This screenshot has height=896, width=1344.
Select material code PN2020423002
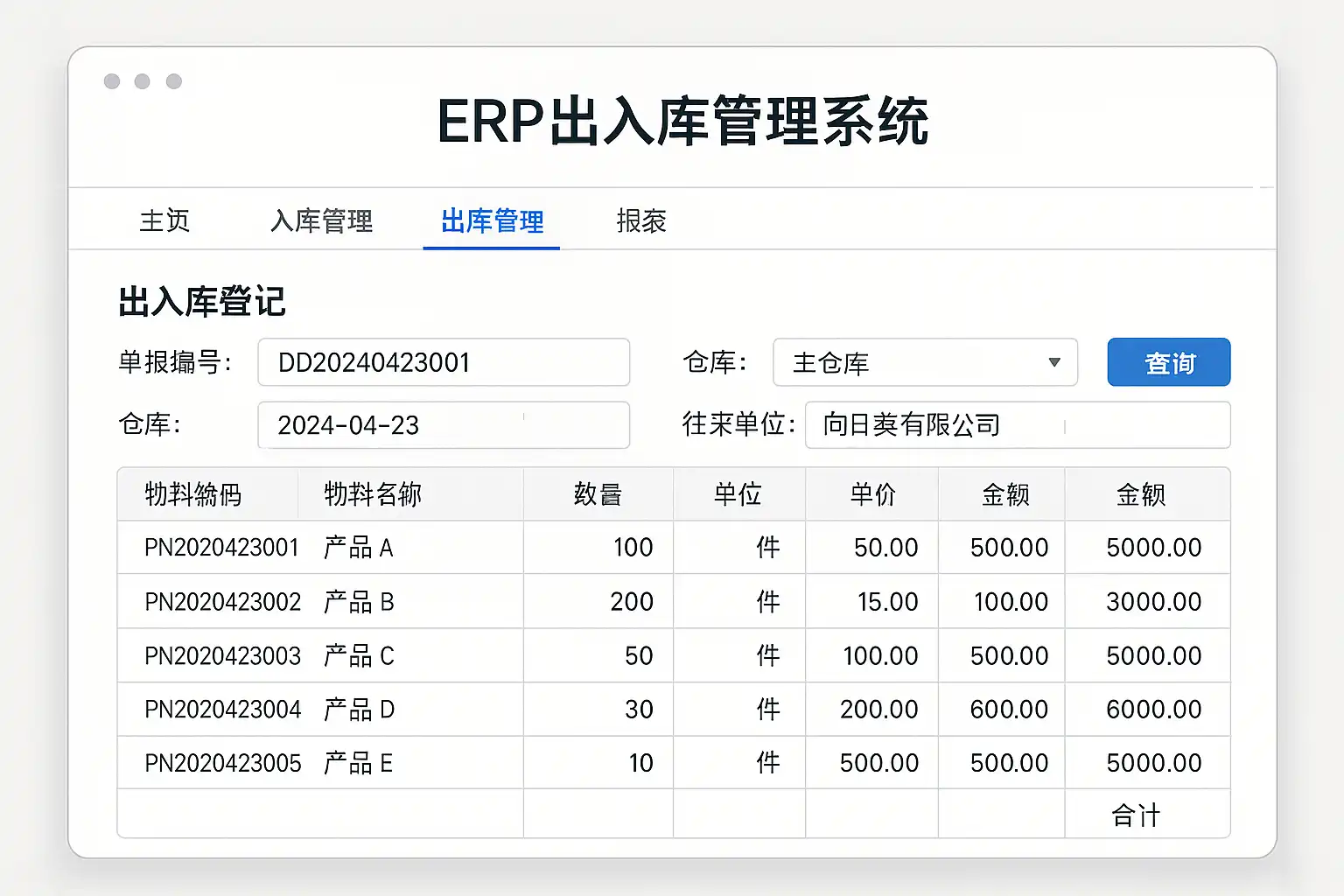222,602
